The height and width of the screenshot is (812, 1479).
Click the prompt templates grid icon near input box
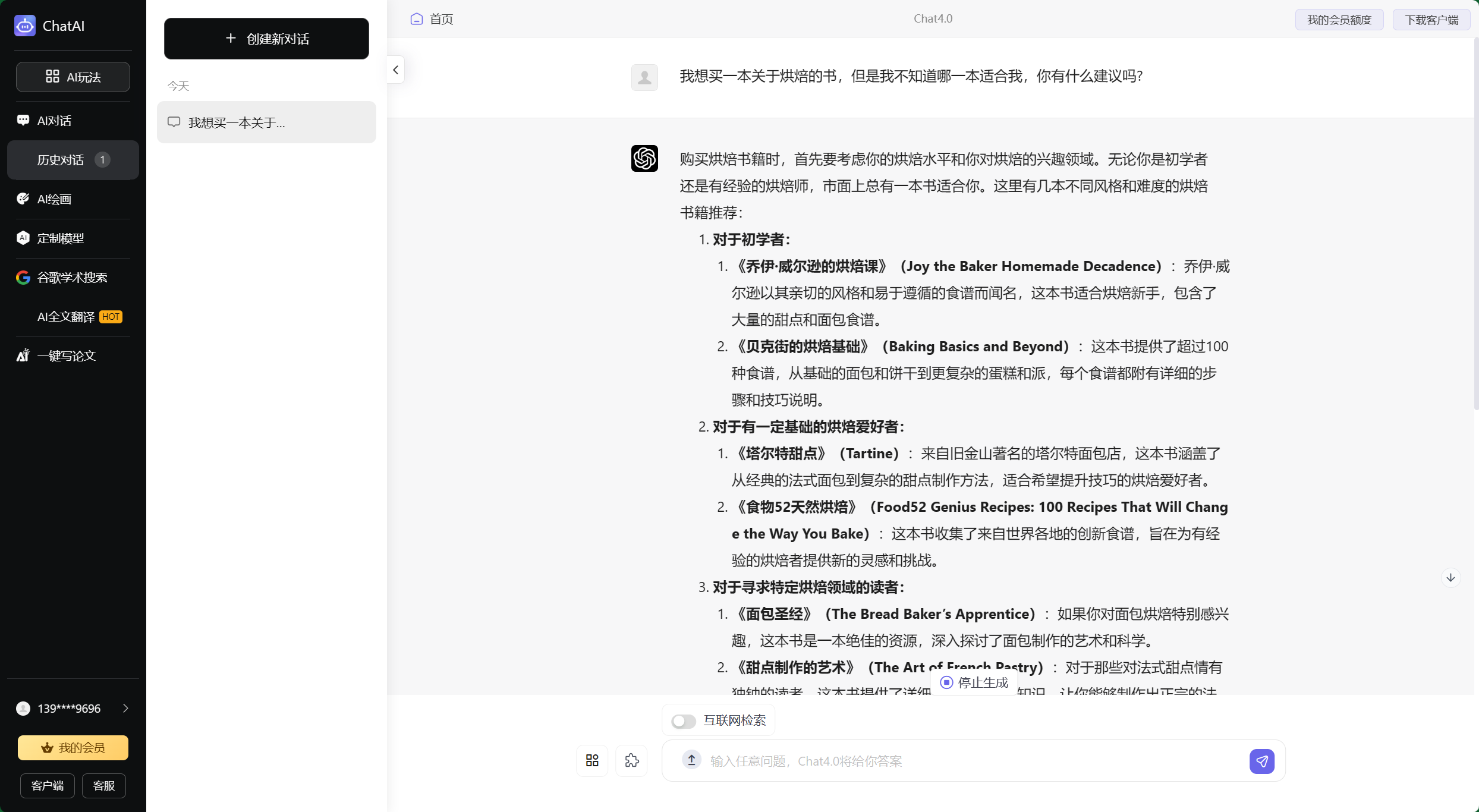click(x=591, y=760)
